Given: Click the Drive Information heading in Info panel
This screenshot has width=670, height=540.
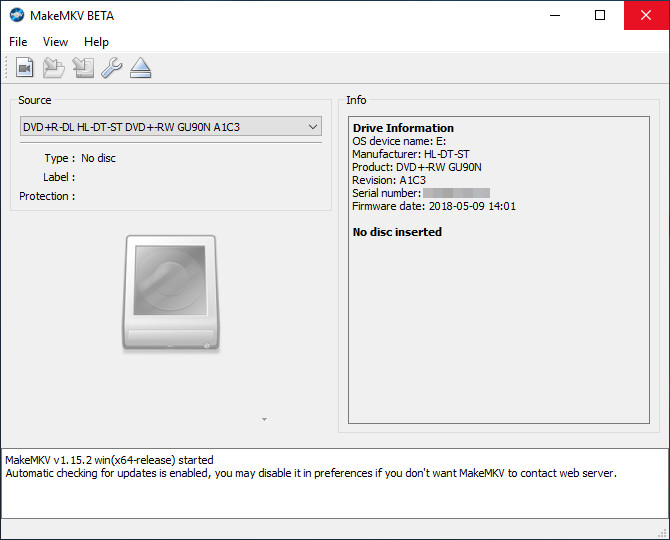Looking at the screenshot, I should (403, 128).
